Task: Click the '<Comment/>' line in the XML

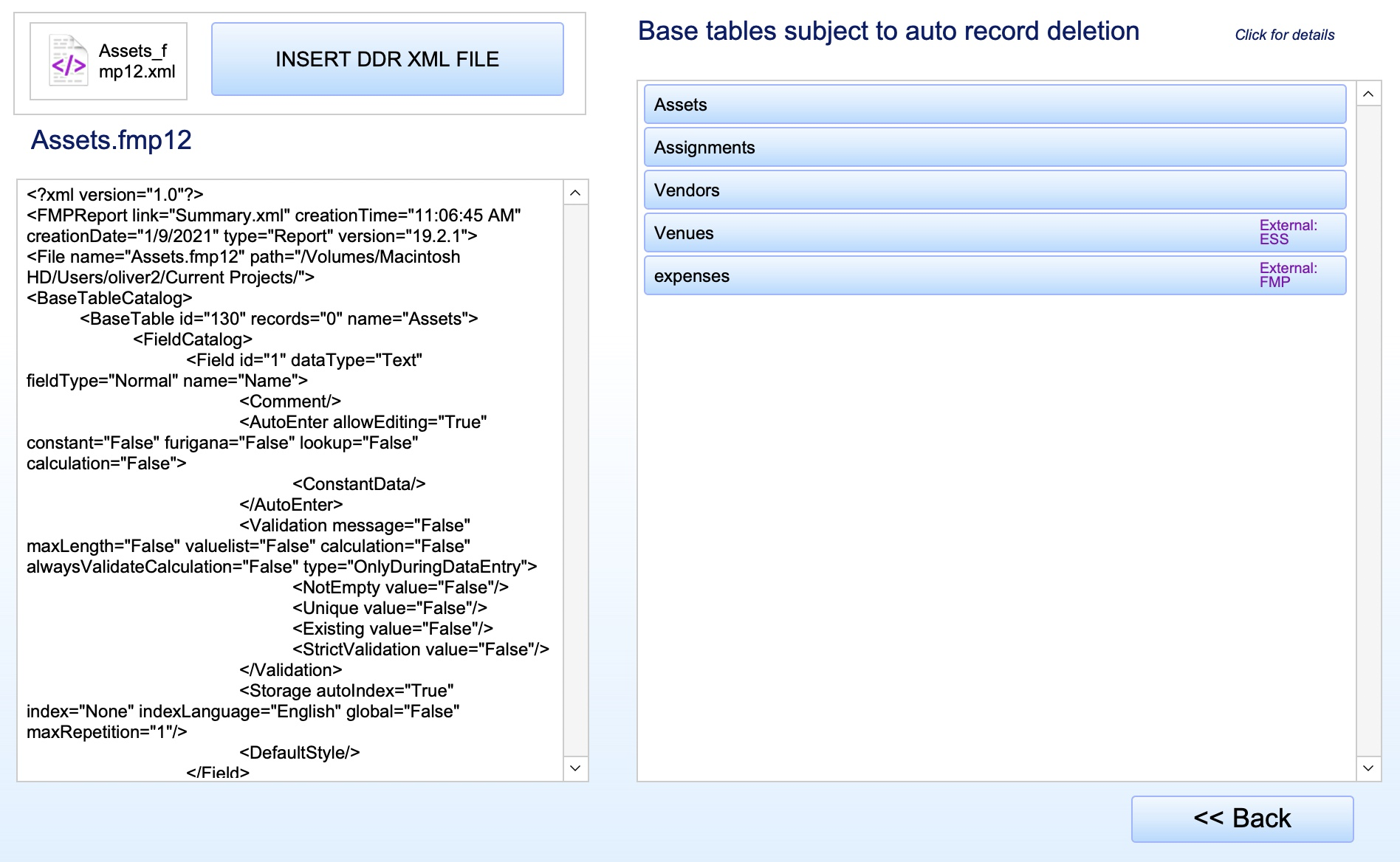Action: (x=290, y=401)
